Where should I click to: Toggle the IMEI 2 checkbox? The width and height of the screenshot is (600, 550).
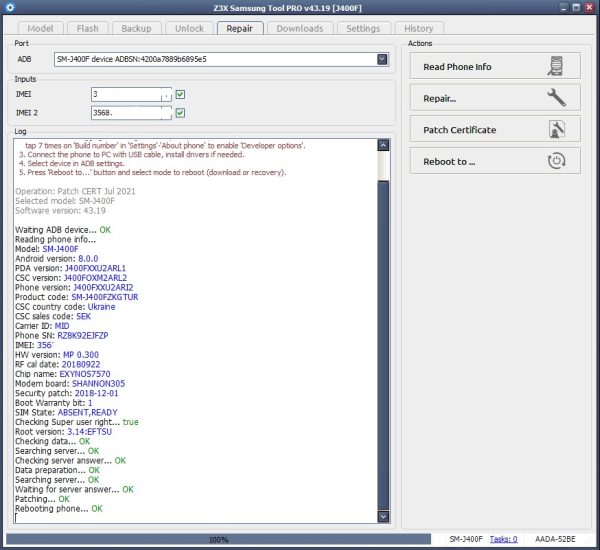[x=180, y=113]
